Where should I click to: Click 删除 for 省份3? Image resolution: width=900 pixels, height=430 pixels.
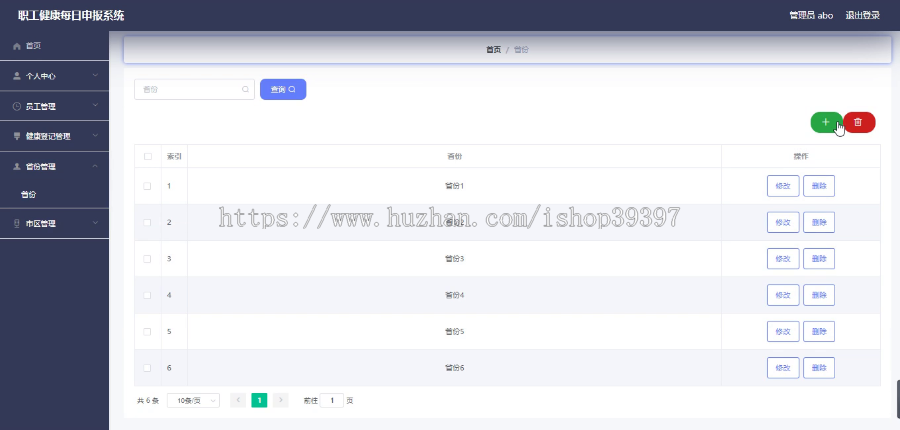pos(819,259)
